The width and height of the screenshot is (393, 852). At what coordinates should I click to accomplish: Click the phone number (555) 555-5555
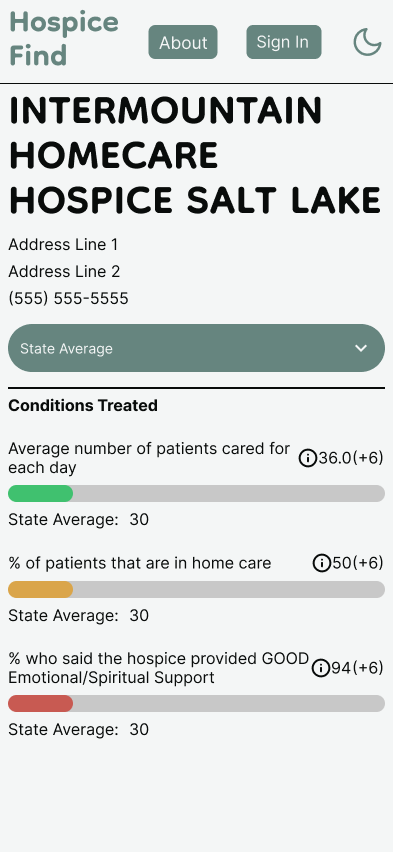pyautogui.click(x=68, y=298)
